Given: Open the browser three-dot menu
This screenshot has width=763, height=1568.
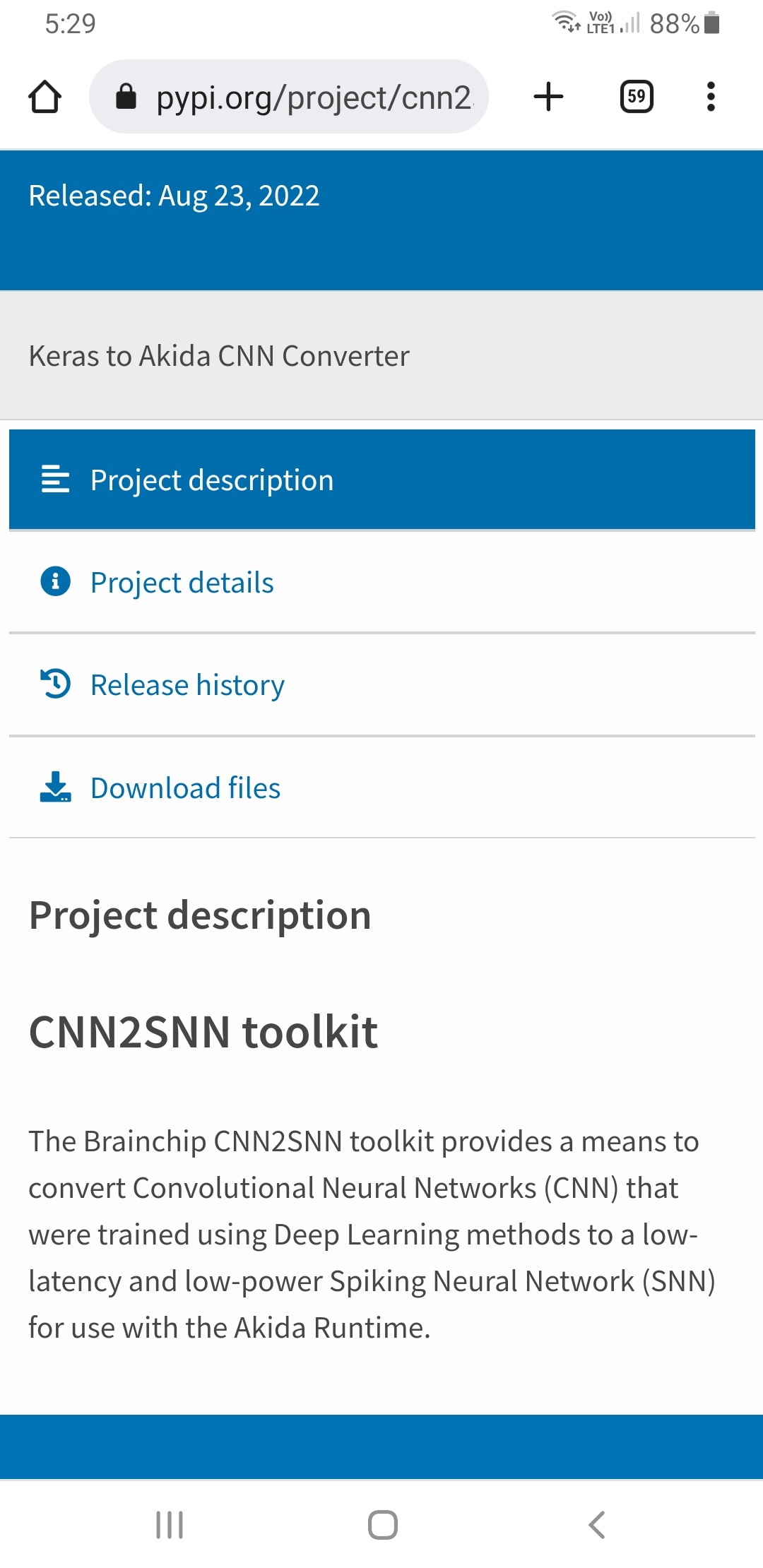Looking at the screenshot, I should (x=711, y=97).
